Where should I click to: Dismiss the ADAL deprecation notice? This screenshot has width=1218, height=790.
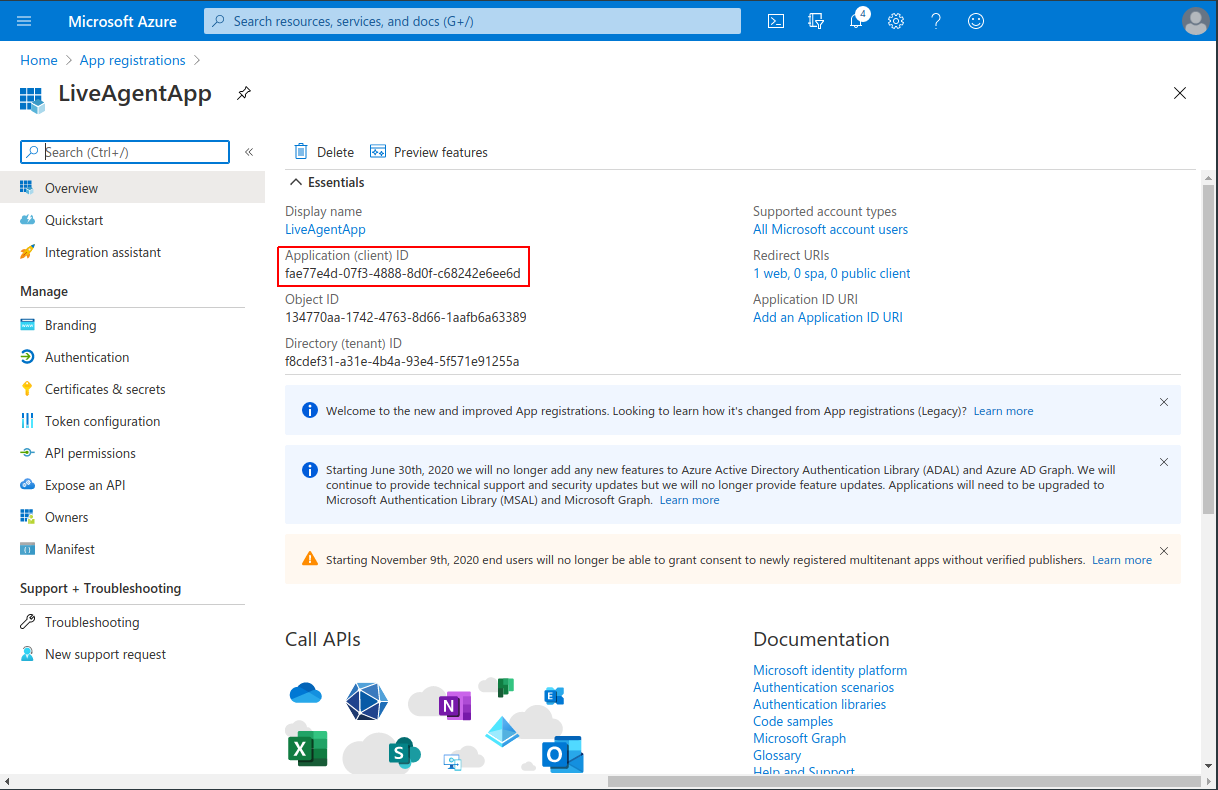pyautogui.click(x=1163, y=462)
